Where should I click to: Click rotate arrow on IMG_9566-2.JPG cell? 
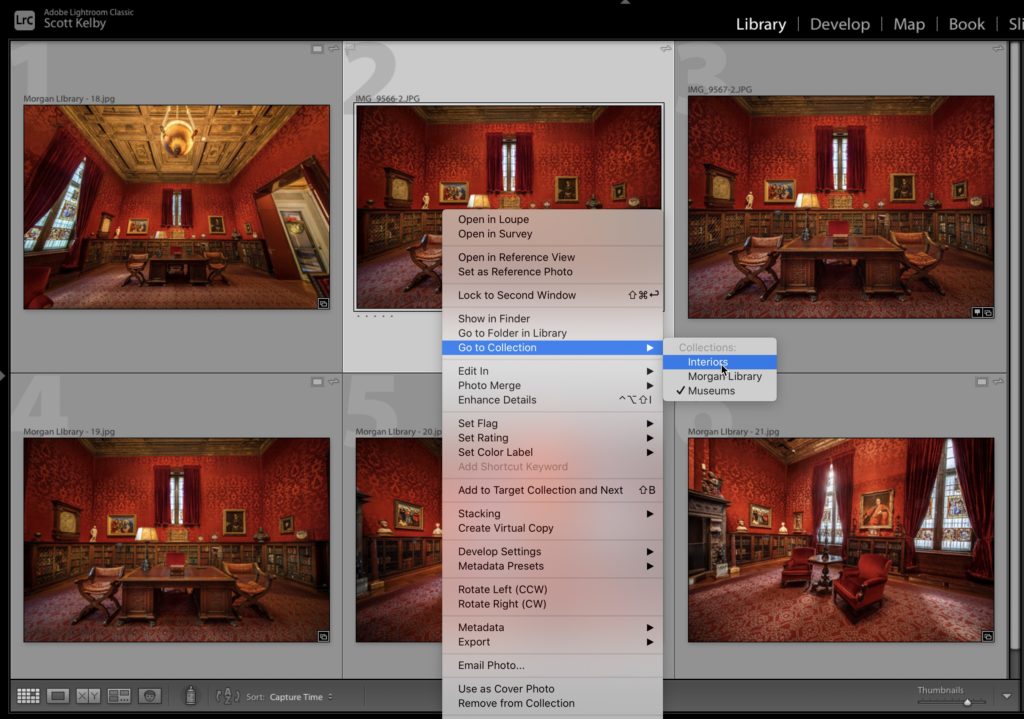[665, 48]
